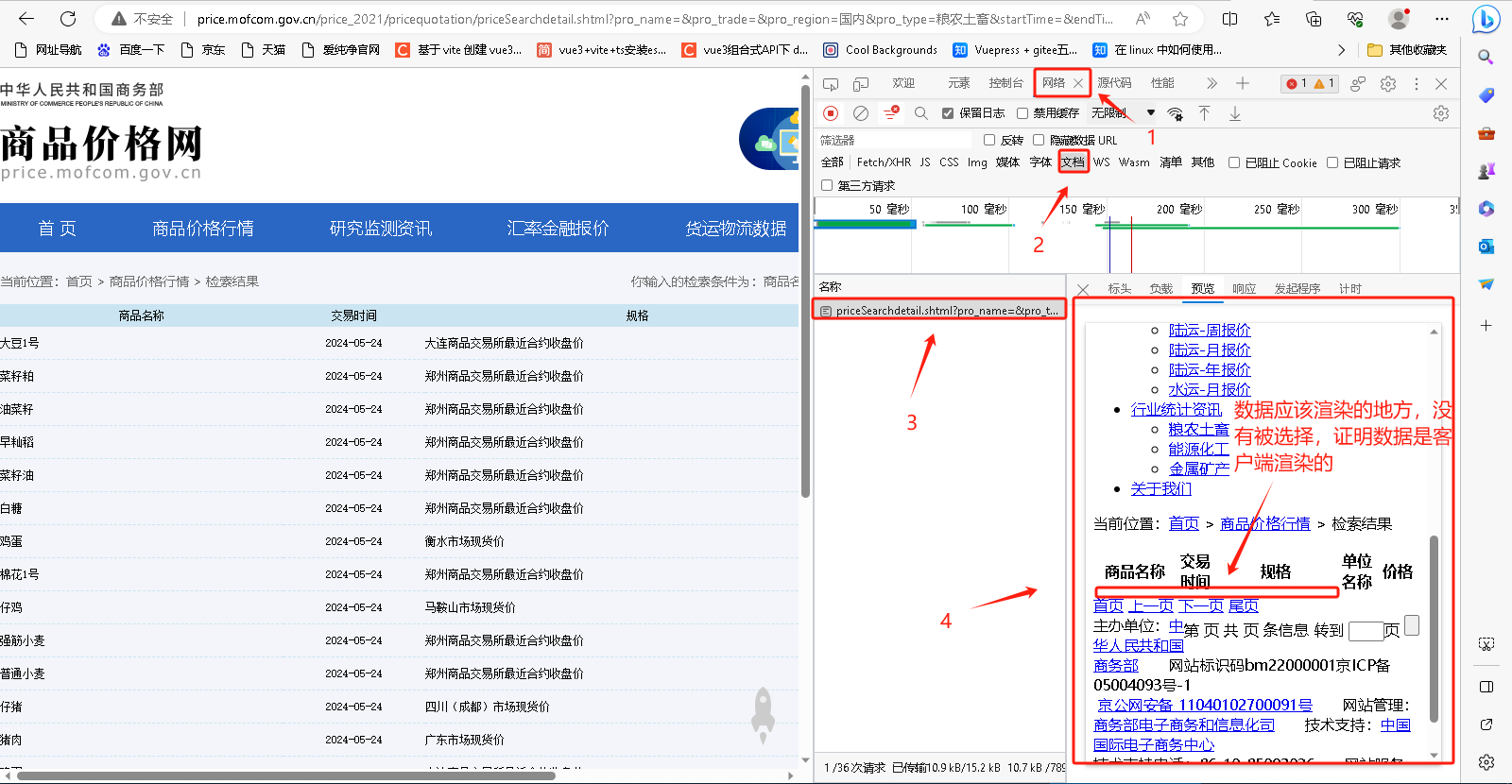1512x784 pixels.
Task: Toggle the inspect element picker in DevTools
Action: pyautogui.click(x=831, y=84)
